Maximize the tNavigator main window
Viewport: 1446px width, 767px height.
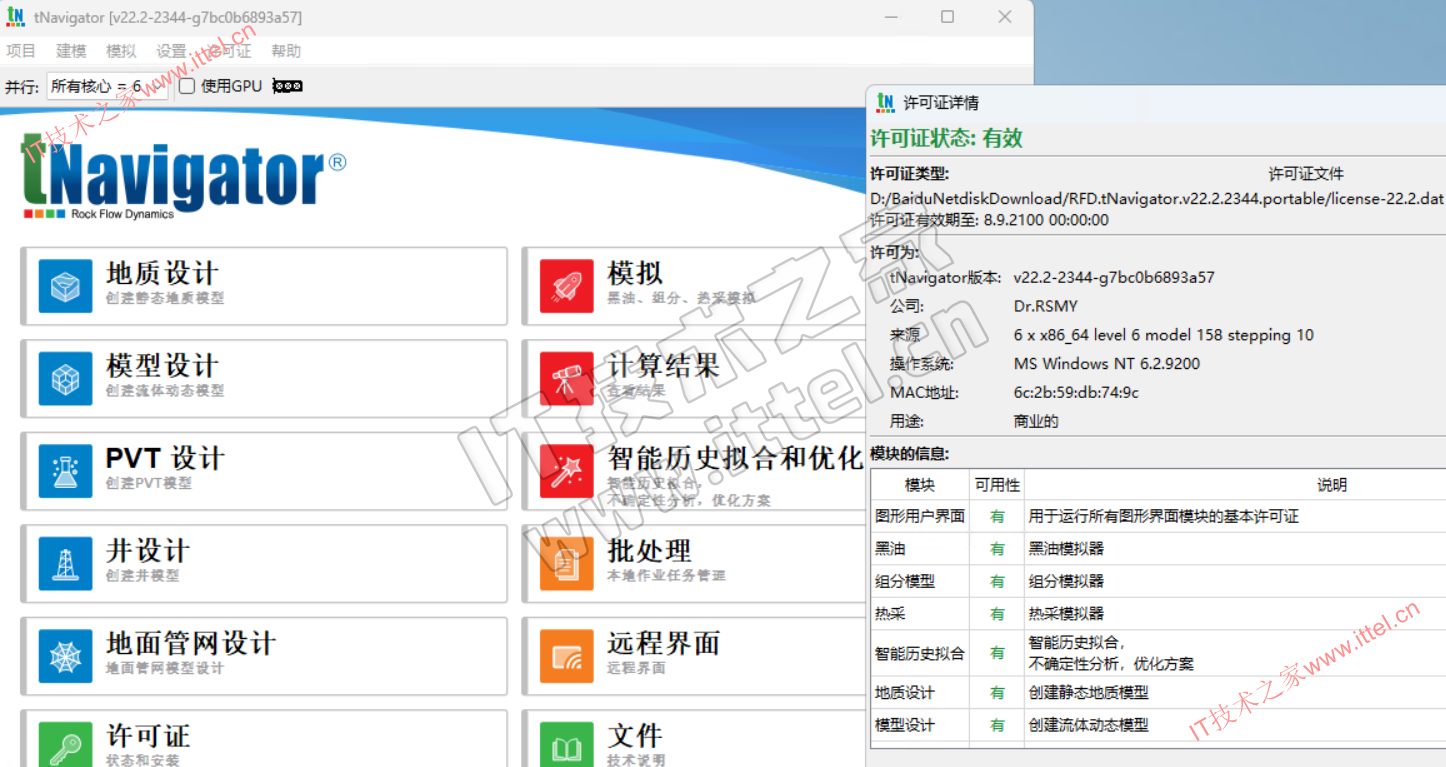947,17
